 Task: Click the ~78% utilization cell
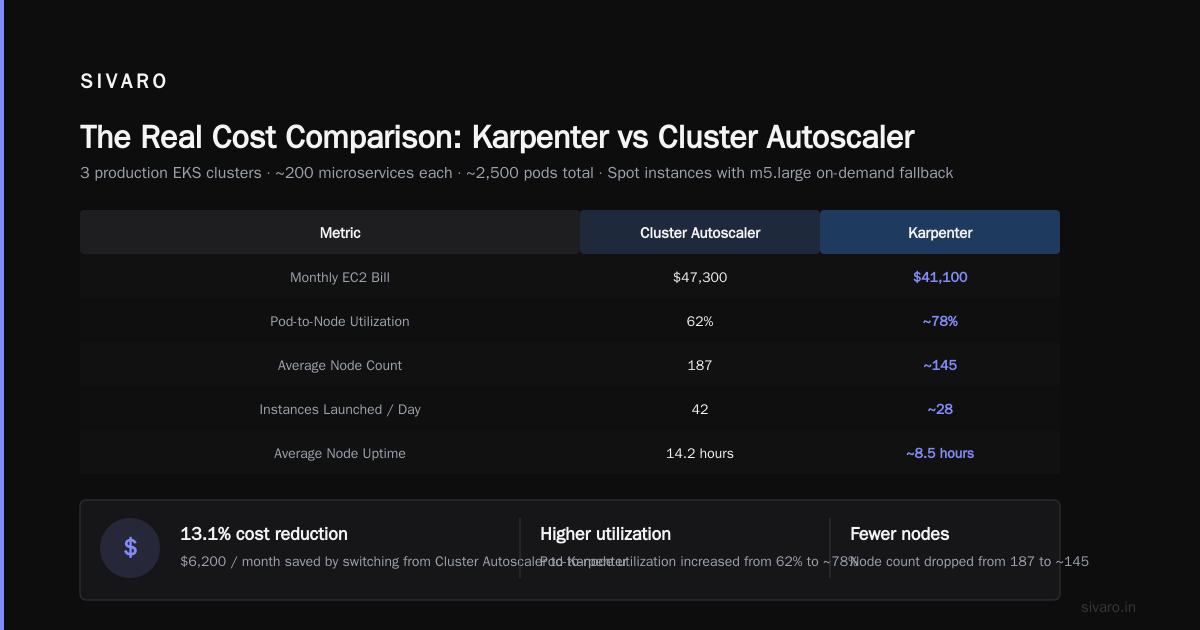940,321
